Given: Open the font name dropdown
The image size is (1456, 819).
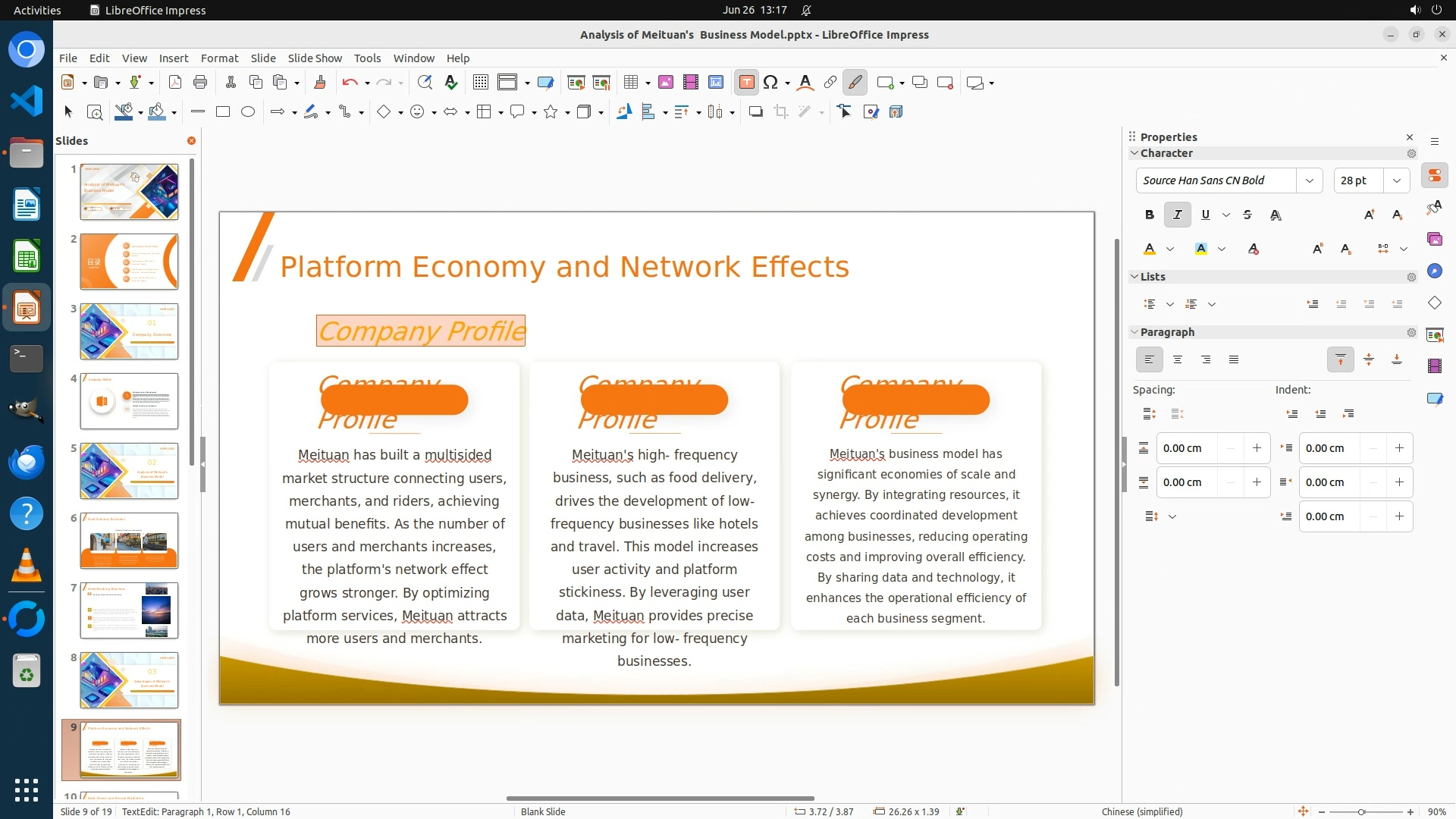Looking at the screenshot, I should (1309, 180).
